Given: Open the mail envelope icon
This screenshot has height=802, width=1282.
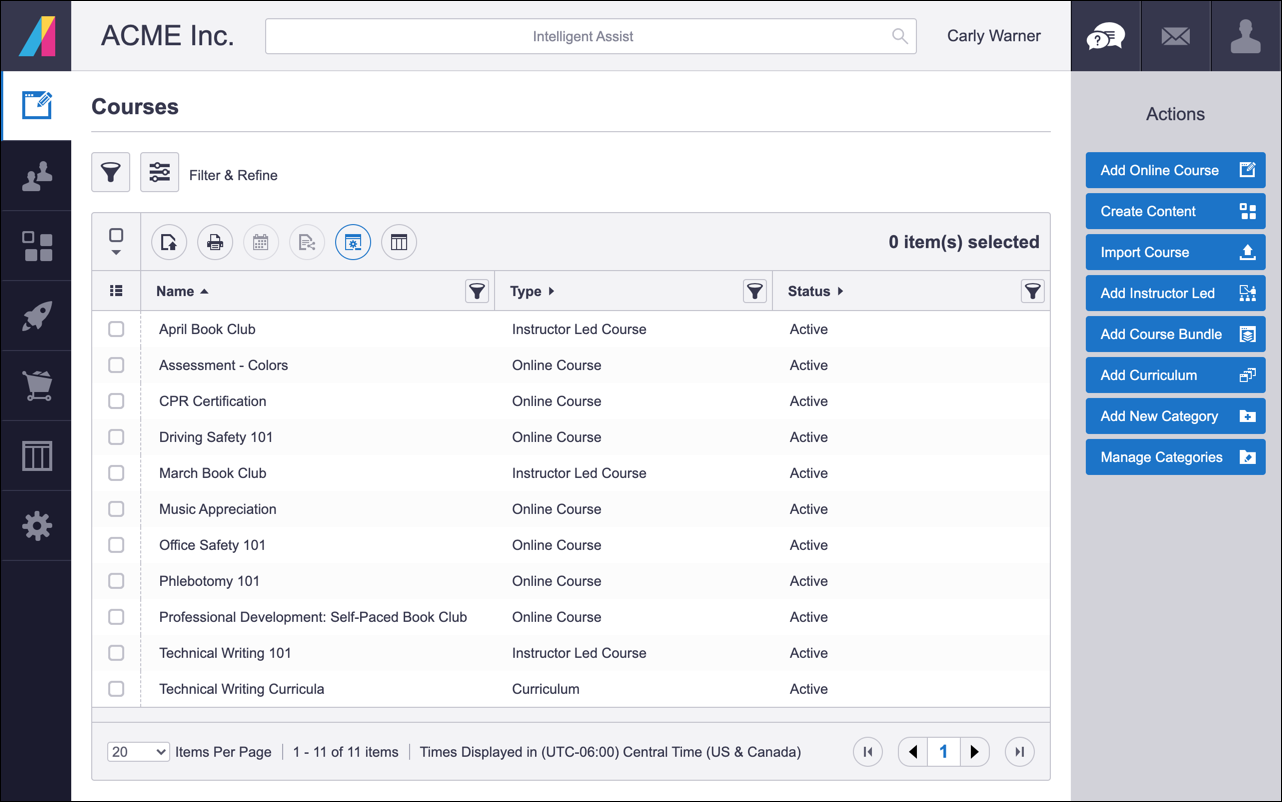Looking at the screenshot, I should point(1176,37).
